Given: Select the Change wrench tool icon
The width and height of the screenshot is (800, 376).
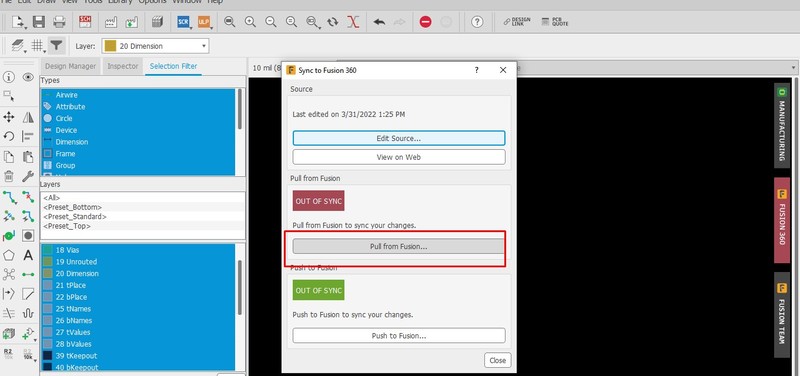Looking at the screenshot, I should [28, 177].
